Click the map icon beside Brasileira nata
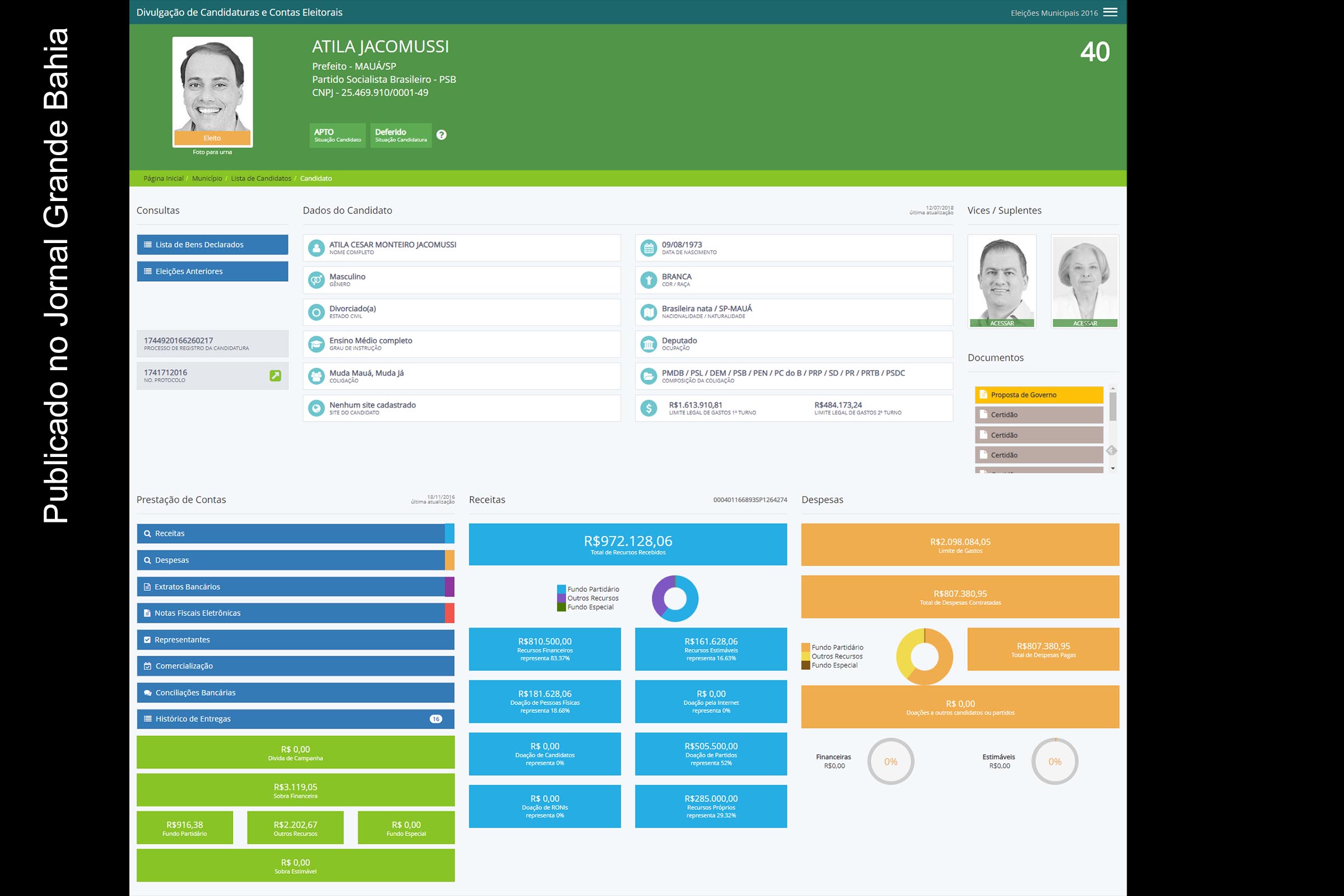Screen dimensions: 1344x896 pos(648,312)
